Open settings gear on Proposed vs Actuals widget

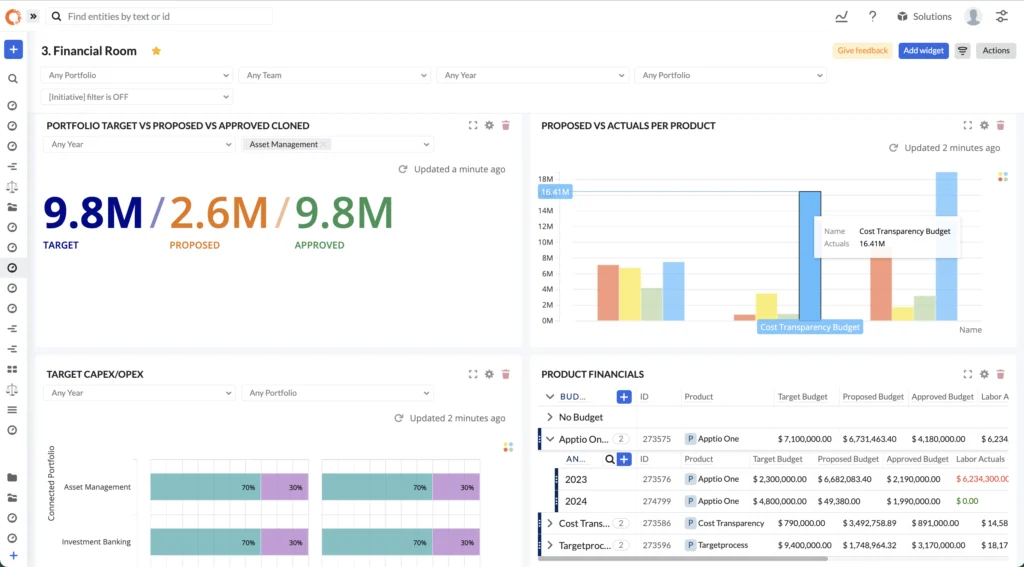point(984,126)
